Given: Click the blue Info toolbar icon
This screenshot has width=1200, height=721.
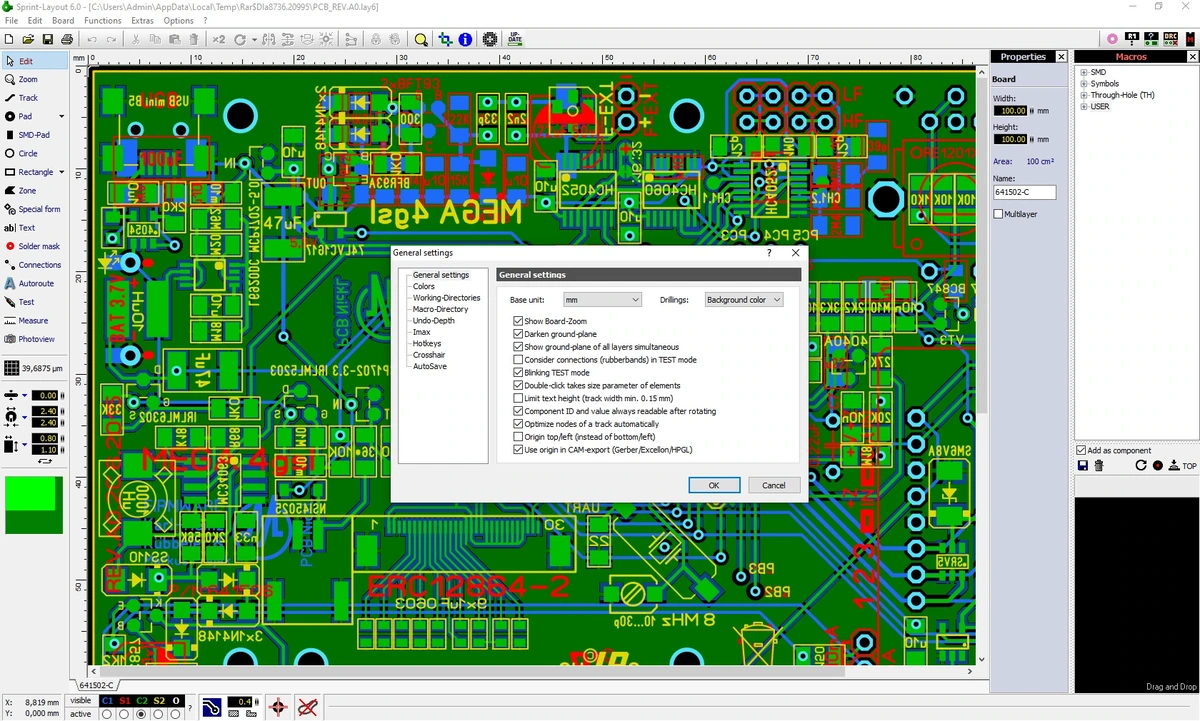Looking at the screenshot, I should (465, 39).
